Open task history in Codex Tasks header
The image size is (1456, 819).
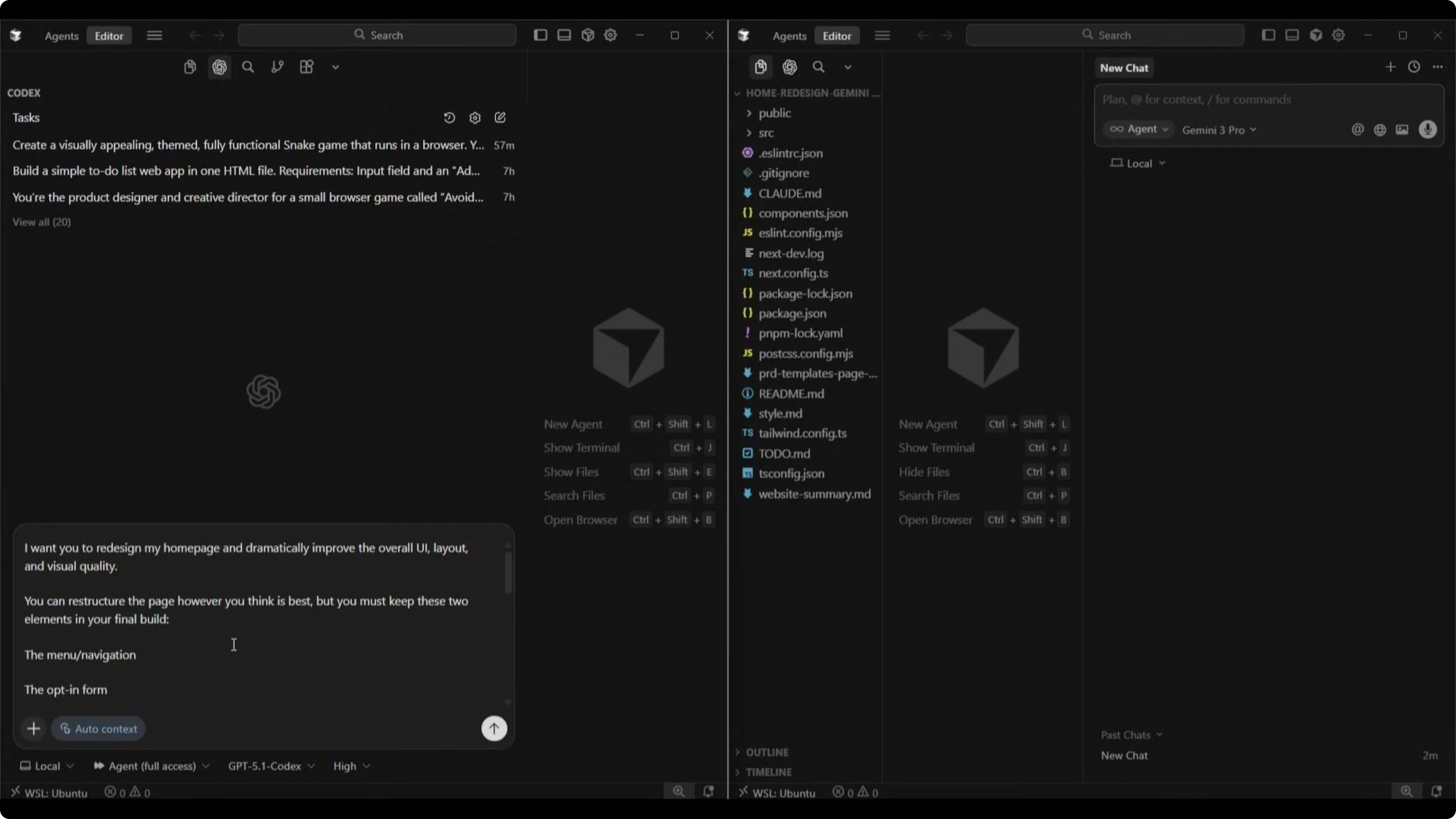(449, 118)
